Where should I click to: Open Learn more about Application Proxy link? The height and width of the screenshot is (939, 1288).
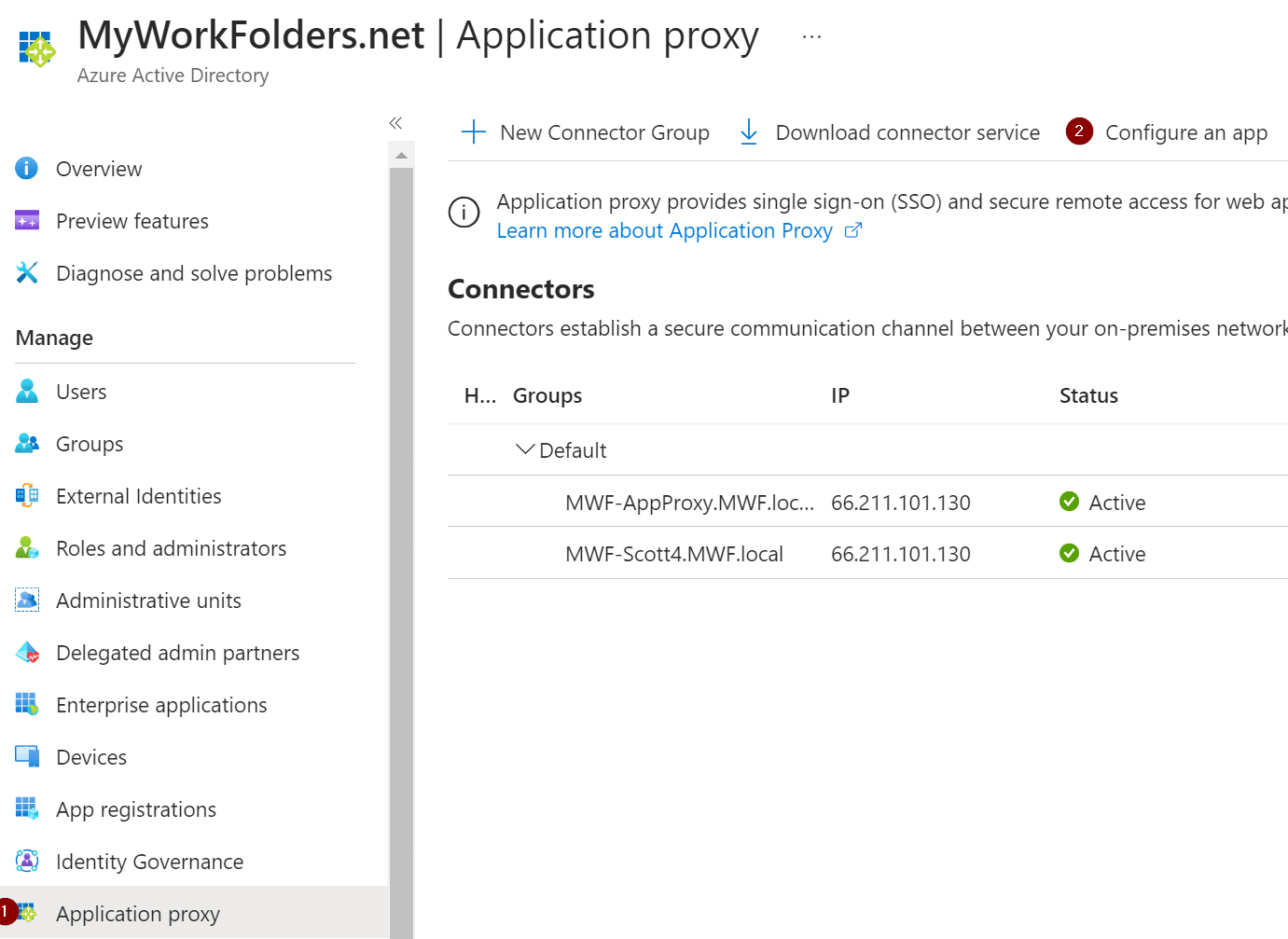coord(664,231)
